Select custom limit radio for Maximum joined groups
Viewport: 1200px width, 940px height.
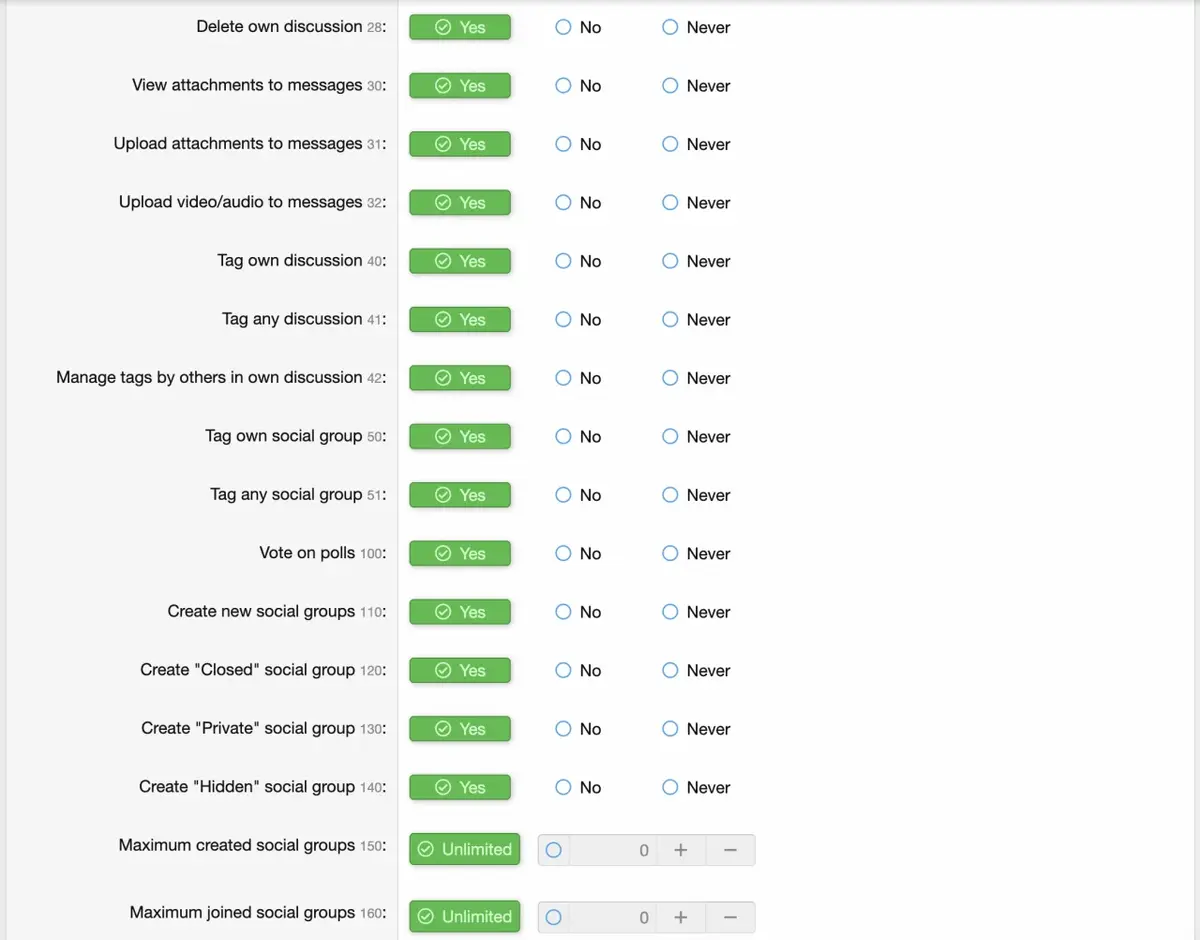click(x=554, y=917)
